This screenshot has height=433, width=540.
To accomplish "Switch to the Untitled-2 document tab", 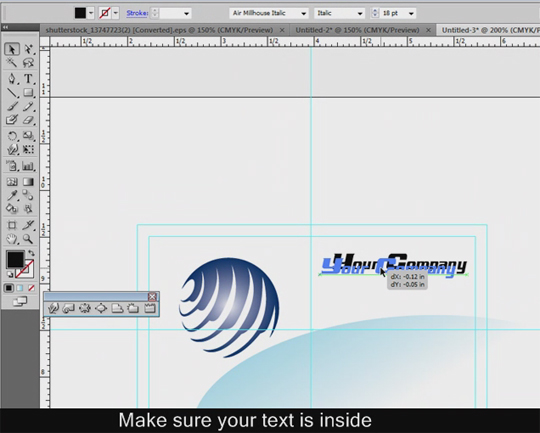I will click(357, 30).
